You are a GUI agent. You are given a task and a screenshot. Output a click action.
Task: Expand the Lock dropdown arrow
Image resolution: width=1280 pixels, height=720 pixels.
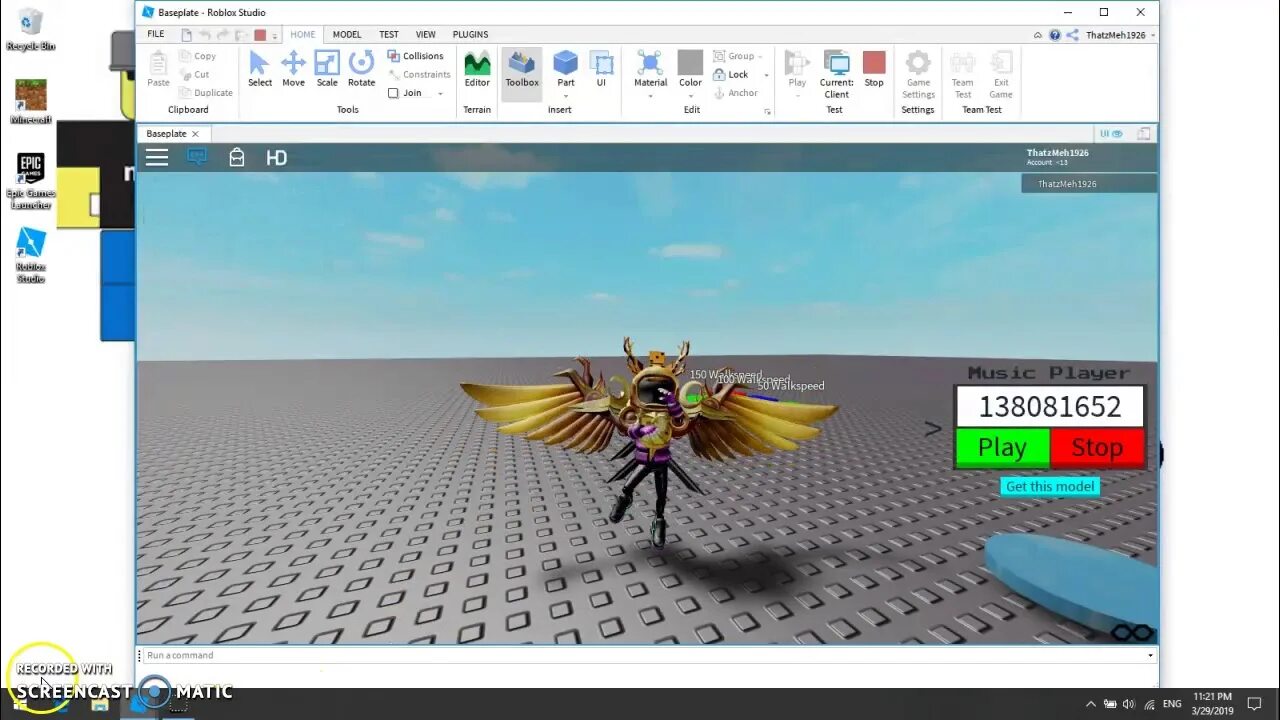tap(767, 75)
